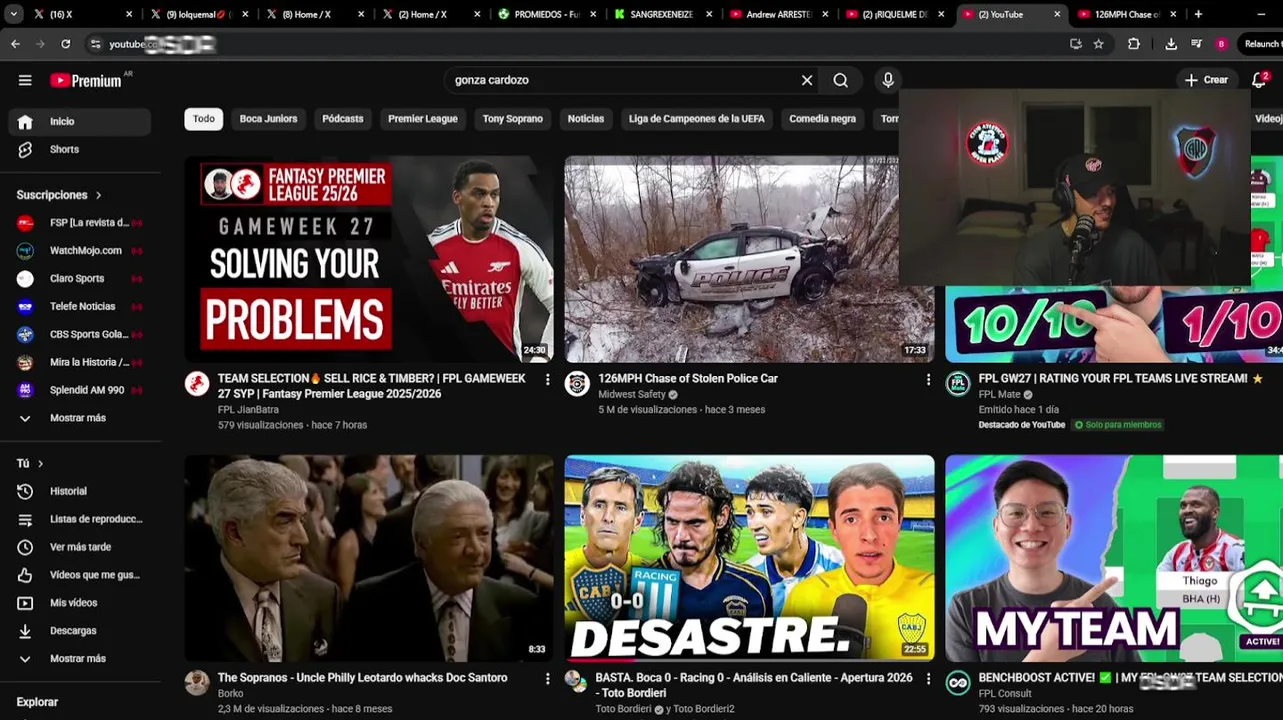Image resolution: width=1283 pixels, height=720 pixels.
Task: Open the FSP [La revista d... subscription
Action: click(79, 222)
